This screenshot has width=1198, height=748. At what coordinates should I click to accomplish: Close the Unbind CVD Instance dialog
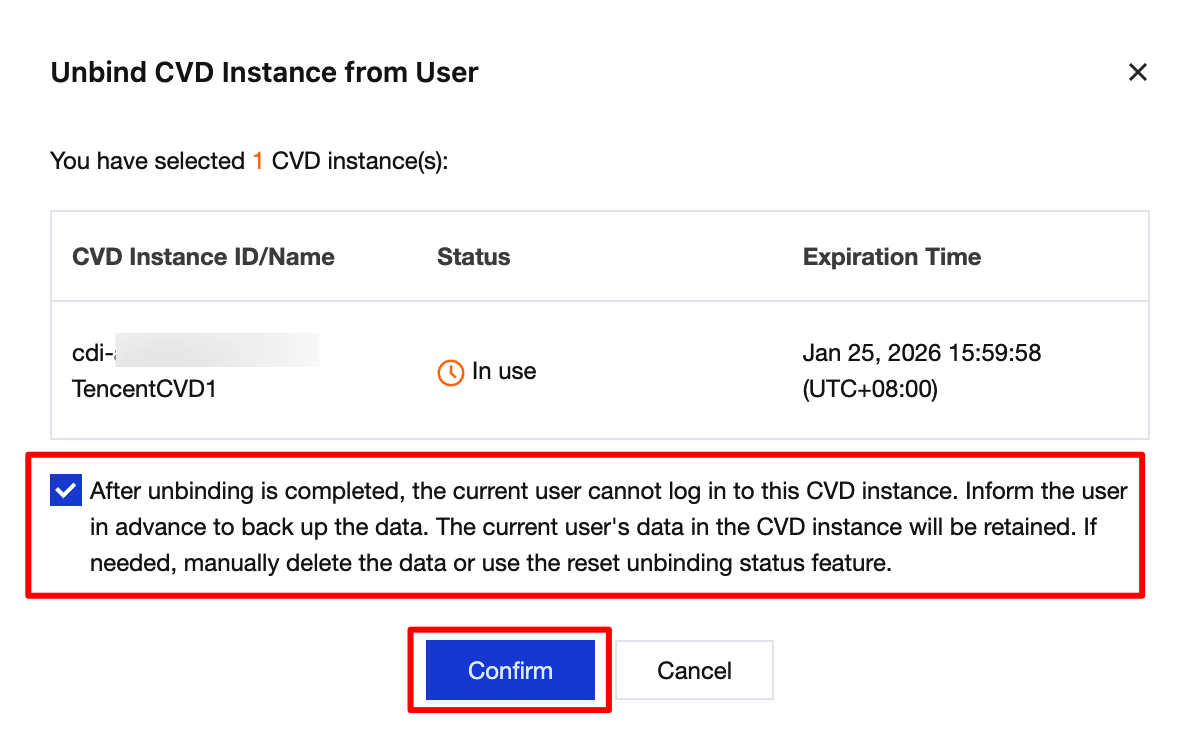[1137, 72]
